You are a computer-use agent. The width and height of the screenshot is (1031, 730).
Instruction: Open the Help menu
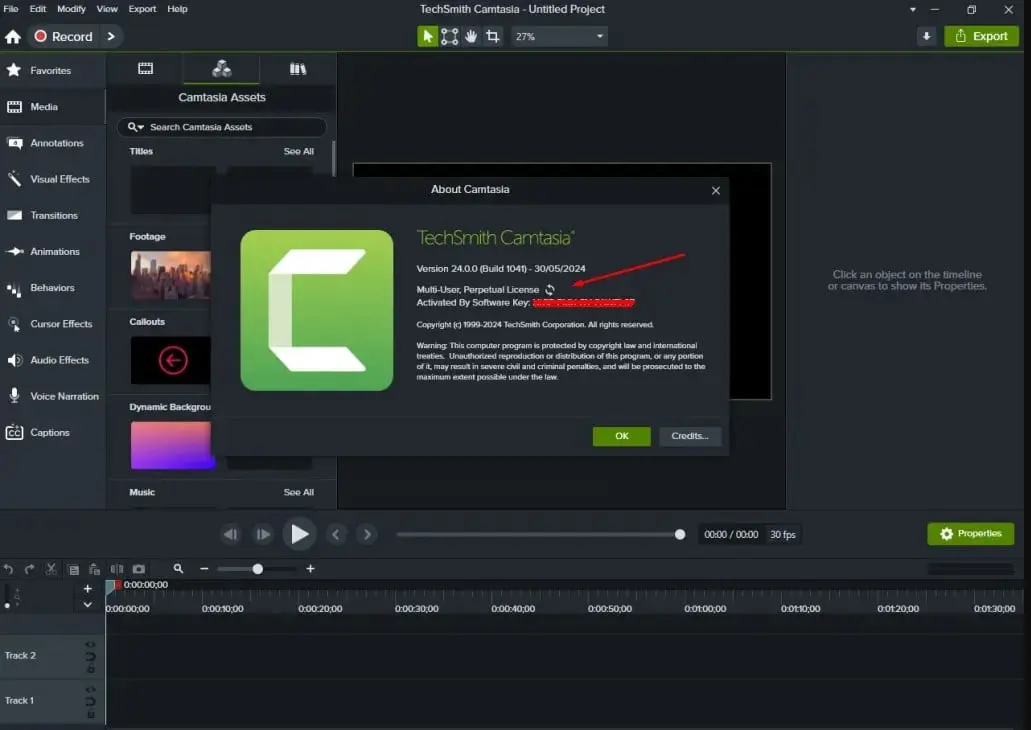click(x=177, y=9)
